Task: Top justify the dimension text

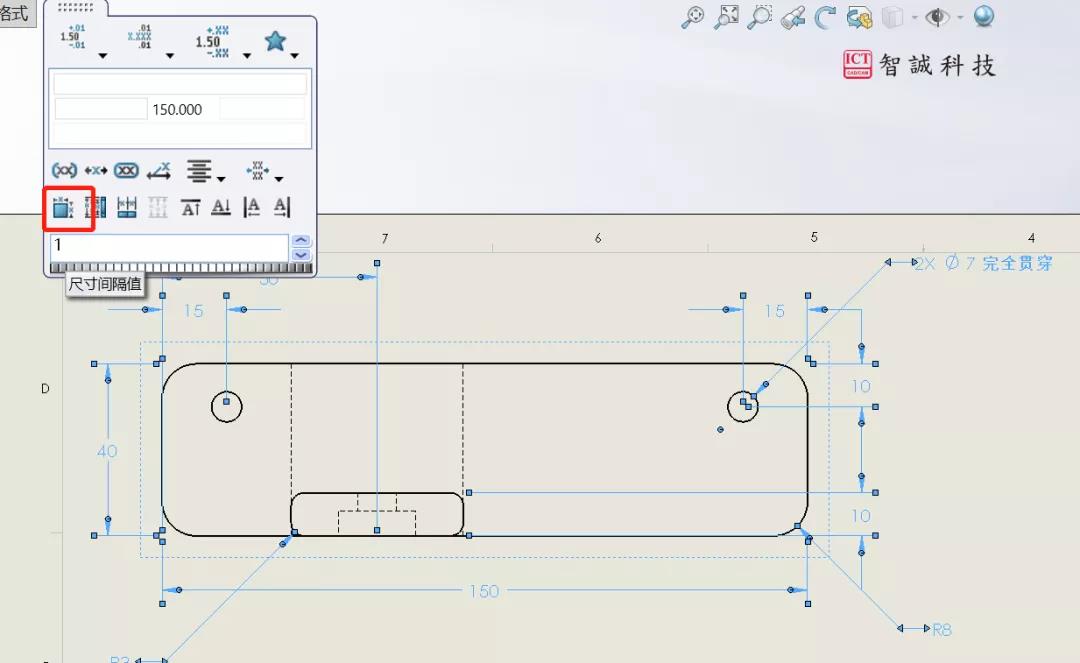Action: coord(190,207)
